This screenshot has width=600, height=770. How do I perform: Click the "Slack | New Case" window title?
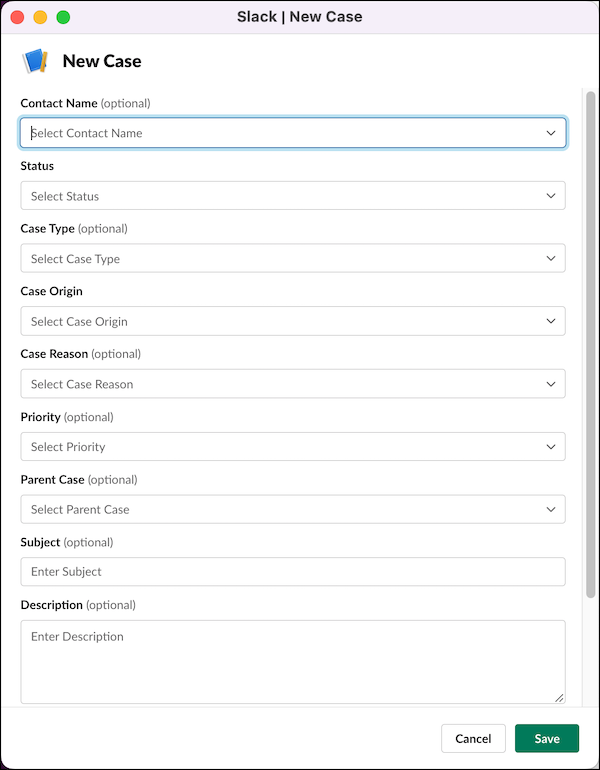pos(300,17)
